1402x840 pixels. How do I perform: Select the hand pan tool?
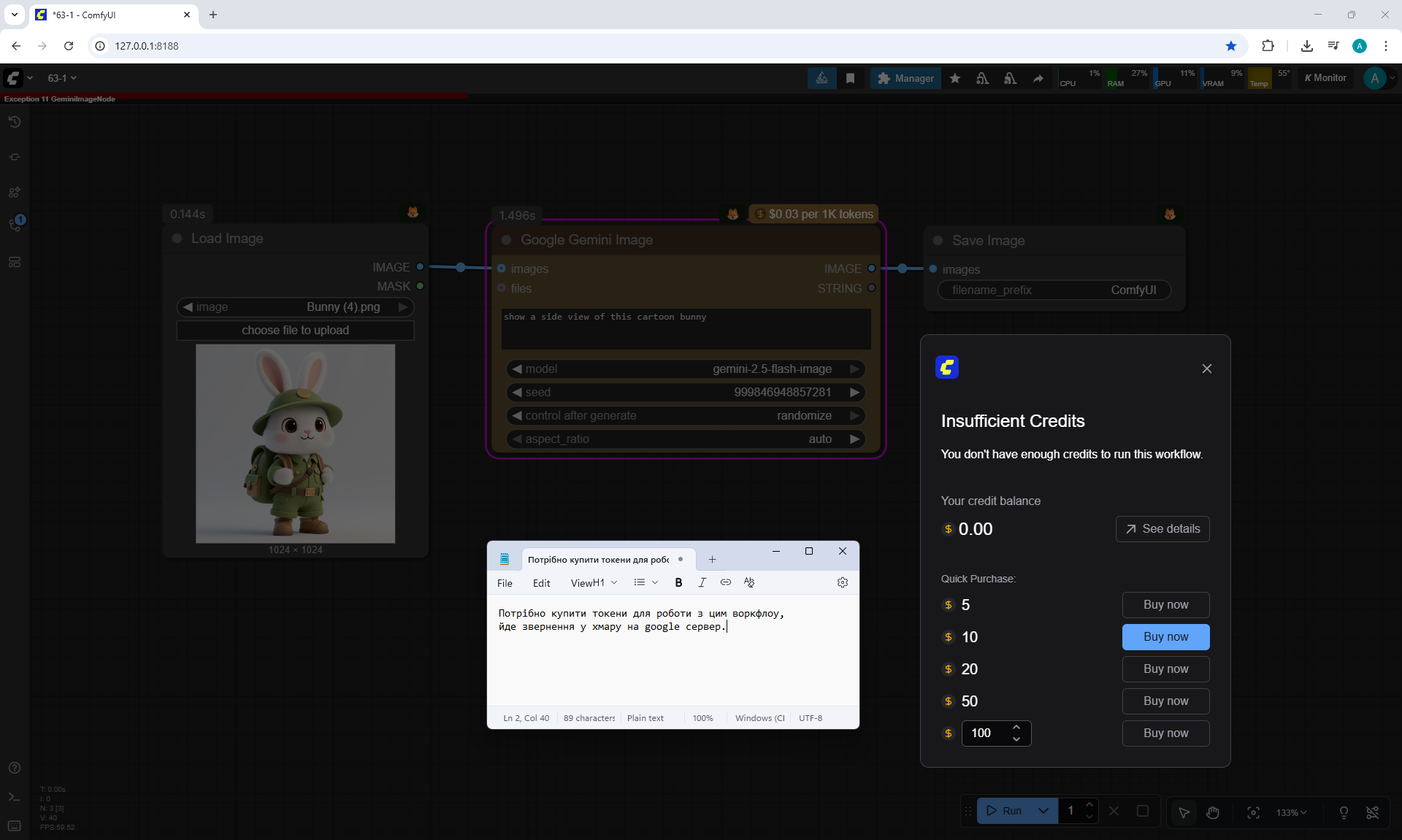tap(1213, 812)
